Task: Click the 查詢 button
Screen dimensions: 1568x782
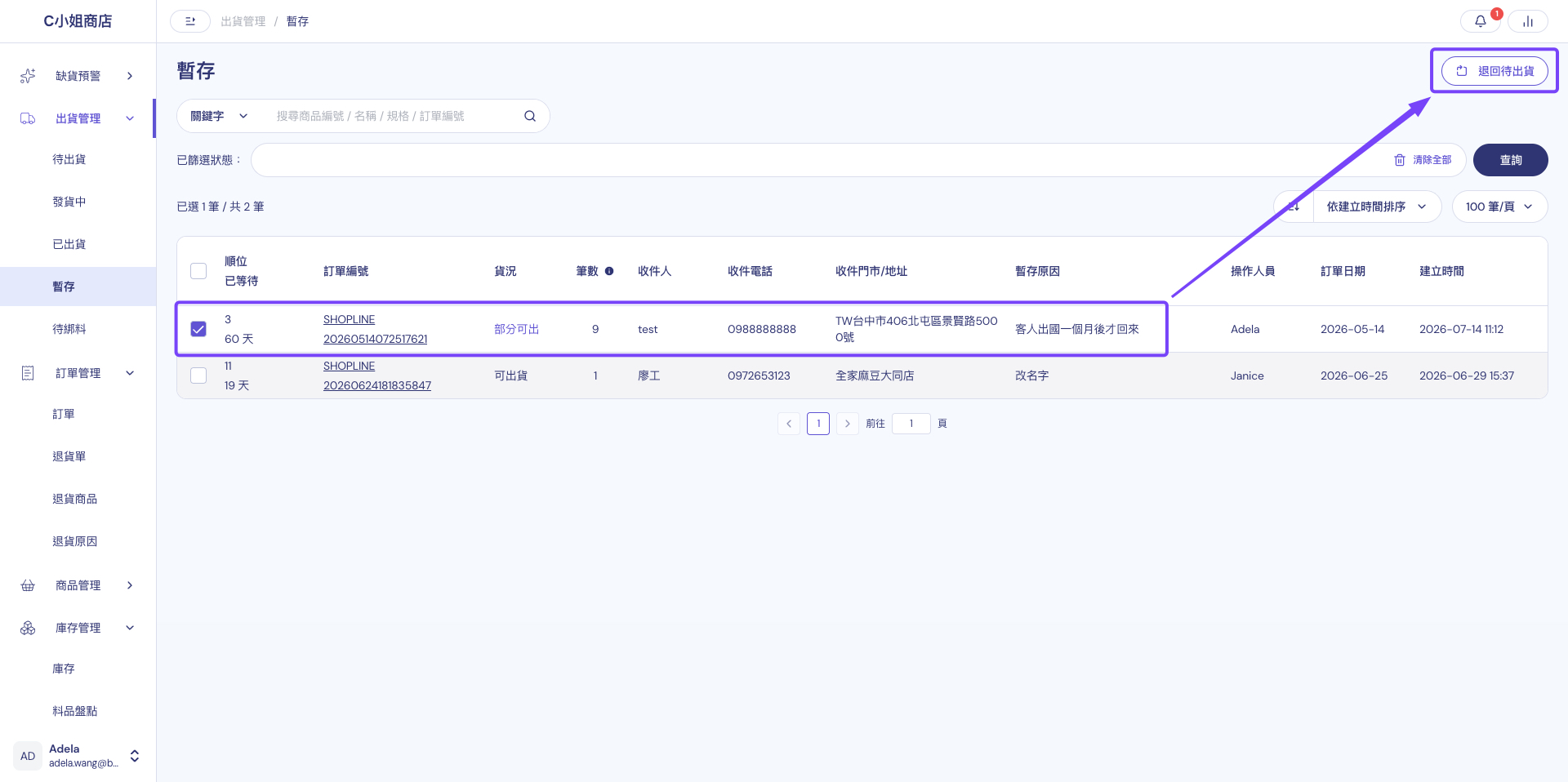Action: point(1510,160)
